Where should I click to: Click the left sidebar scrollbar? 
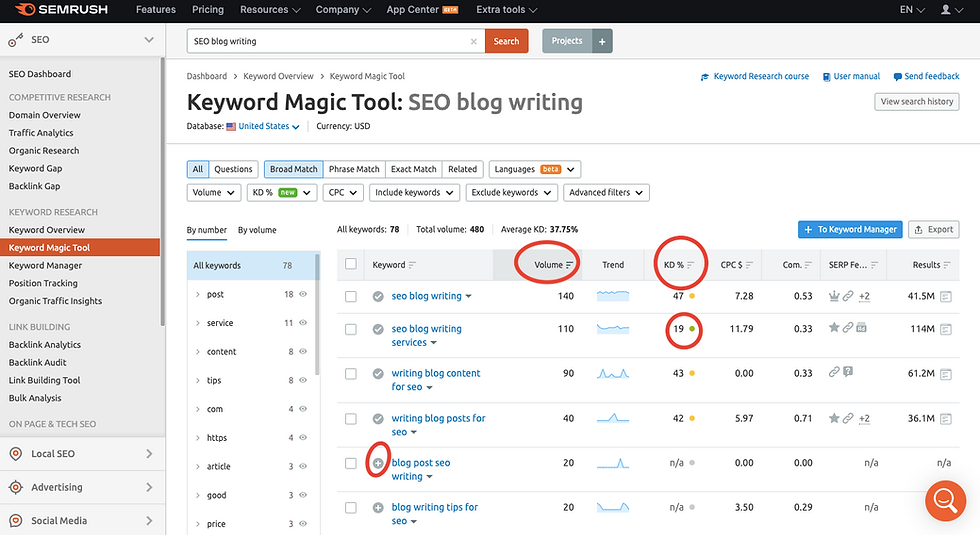(x=162, y=191)
